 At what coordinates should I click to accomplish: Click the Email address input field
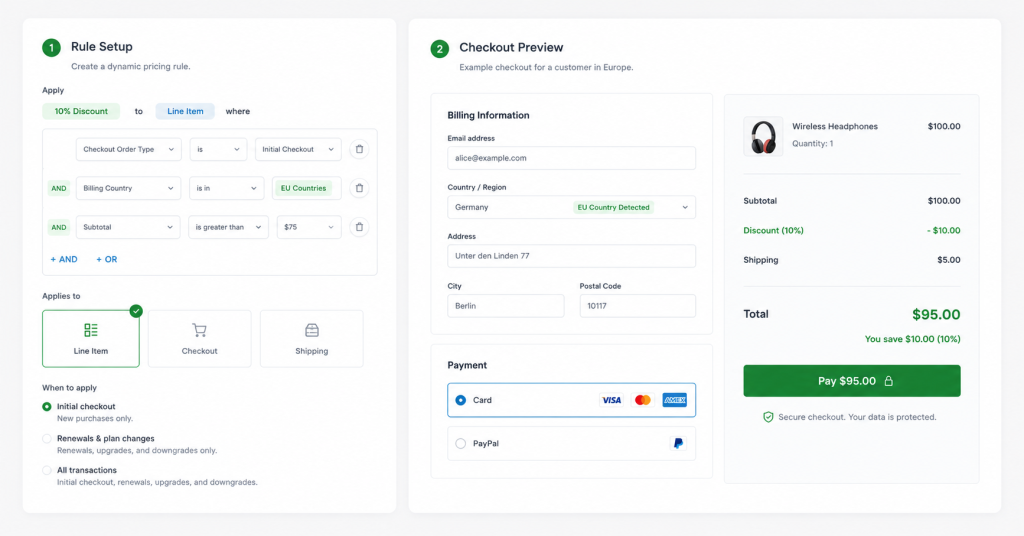coord(571,158)
